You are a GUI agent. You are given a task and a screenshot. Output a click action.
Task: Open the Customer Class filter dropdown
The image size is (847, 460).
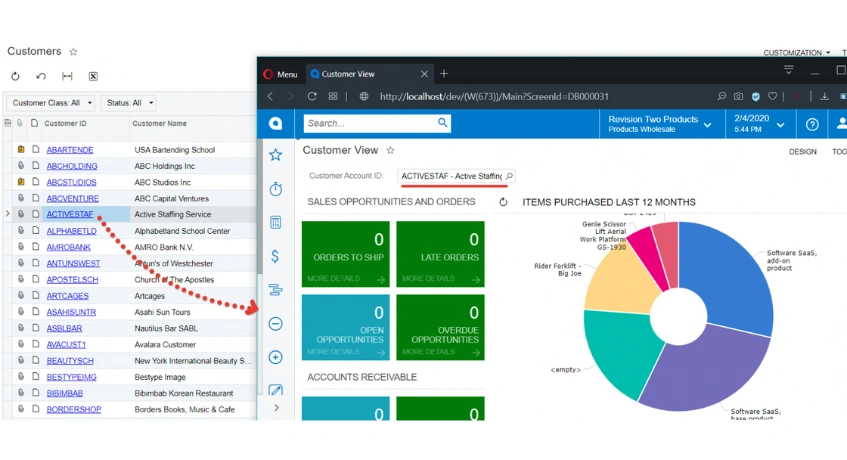[51, 103]
